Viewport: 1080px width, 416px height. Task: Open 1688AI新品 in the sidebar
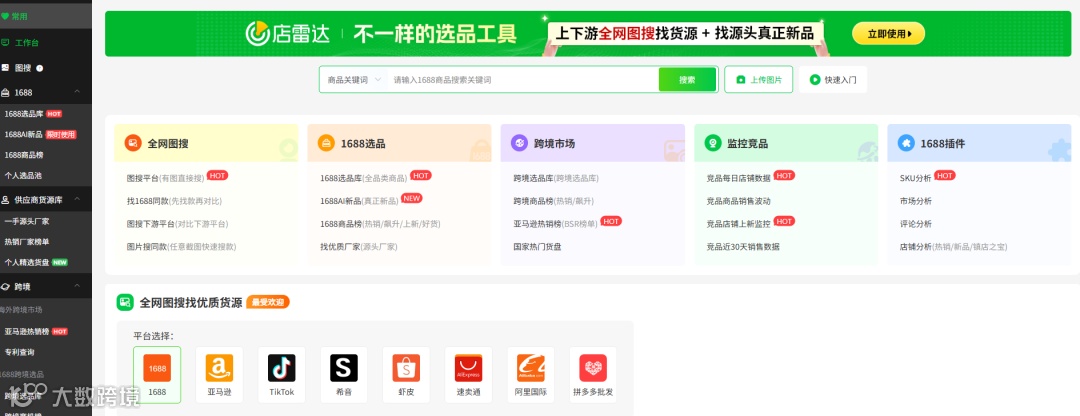[x=23, y=134]
